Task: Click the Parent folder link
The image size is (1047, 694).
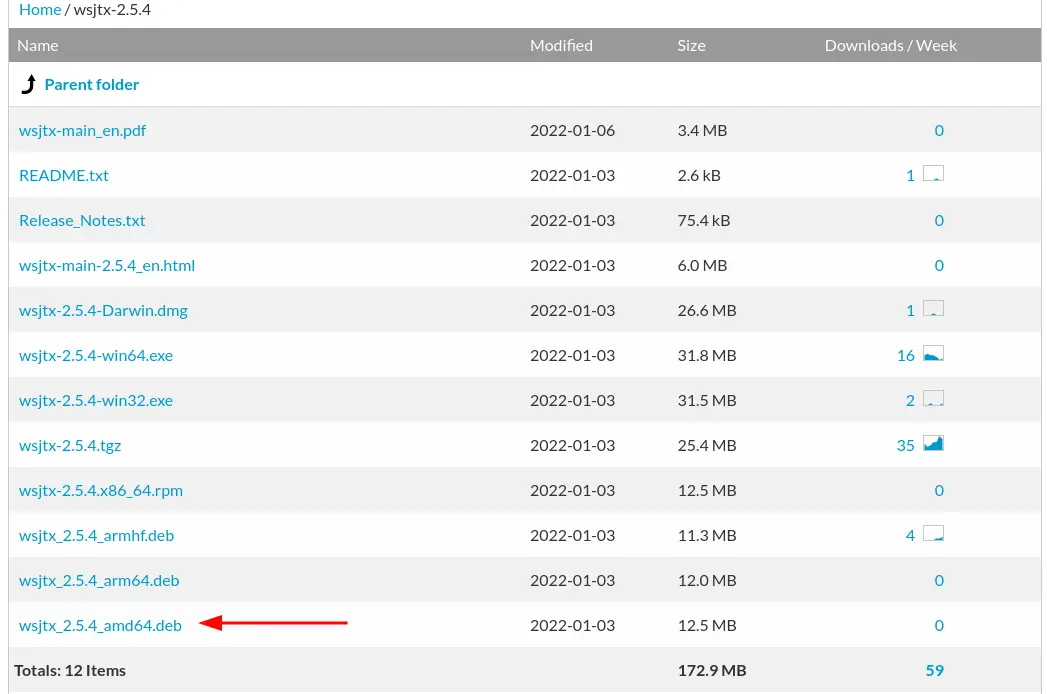Action: coord(91,85)
